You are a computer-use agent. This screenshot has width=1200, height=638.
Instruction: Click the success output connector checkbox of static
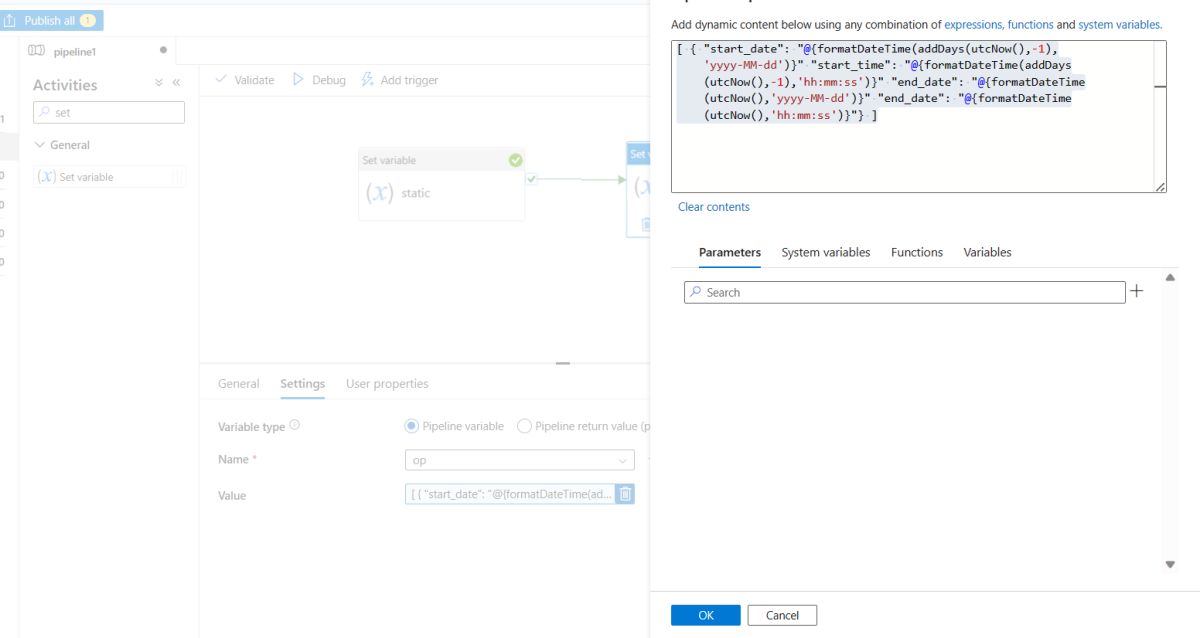click(531, 180)
